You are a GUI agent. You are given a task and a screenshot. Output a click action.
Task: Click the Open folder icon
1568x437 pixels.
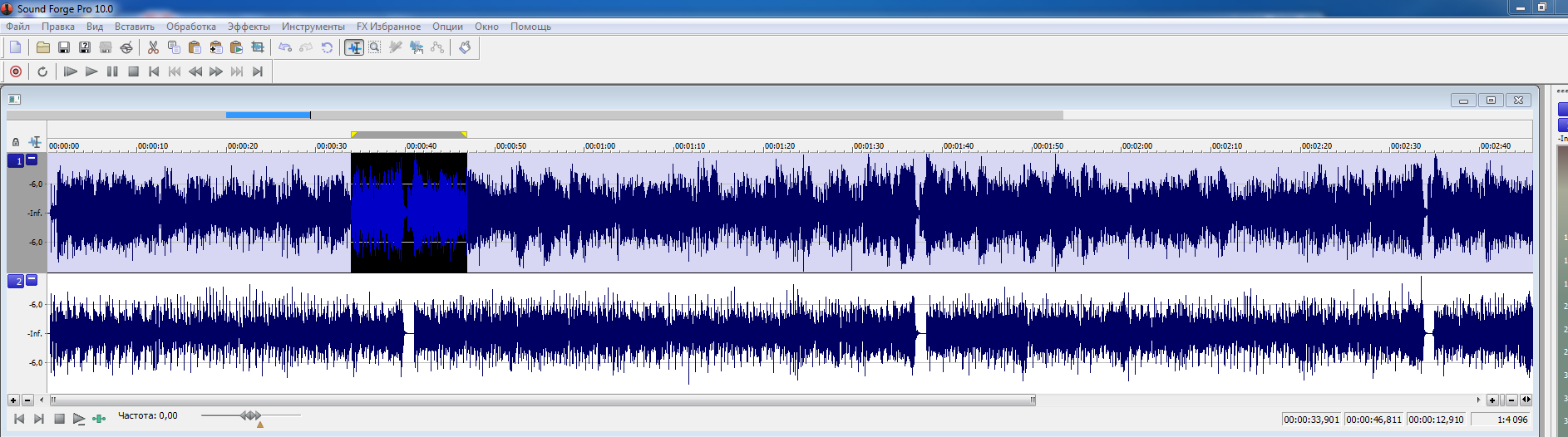point(42,47)
